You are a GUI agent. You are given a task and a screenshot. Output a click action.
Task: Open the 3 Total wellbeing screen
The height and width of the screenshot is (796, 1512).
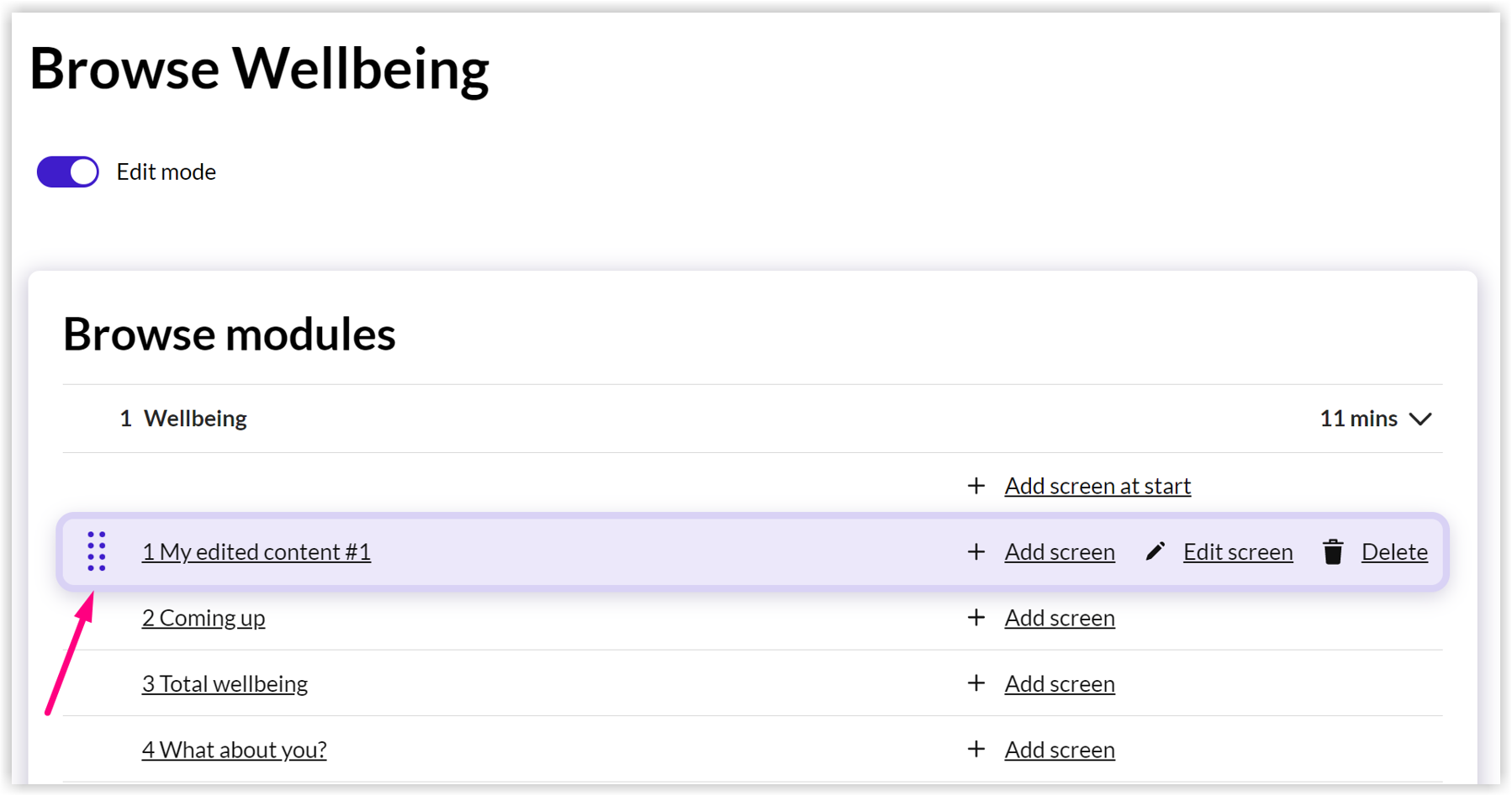coord(225,683)
